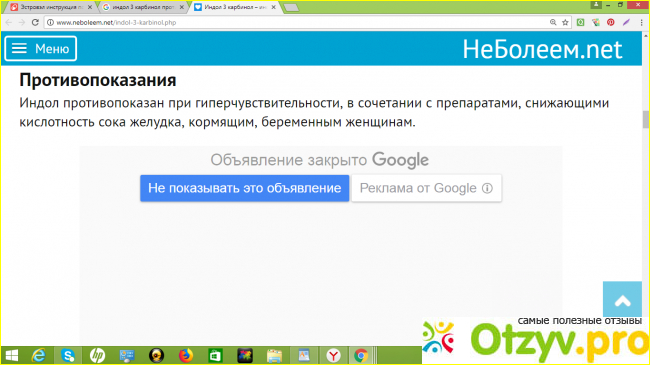Click the purple feather extension icon
This screenshot has height=365, width=650.
(x=626, y=22)
